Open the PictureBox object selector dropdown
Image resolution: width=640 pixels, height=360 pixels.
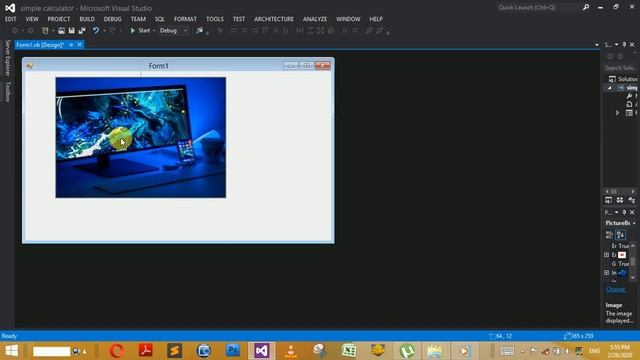[x=633, y=223]
